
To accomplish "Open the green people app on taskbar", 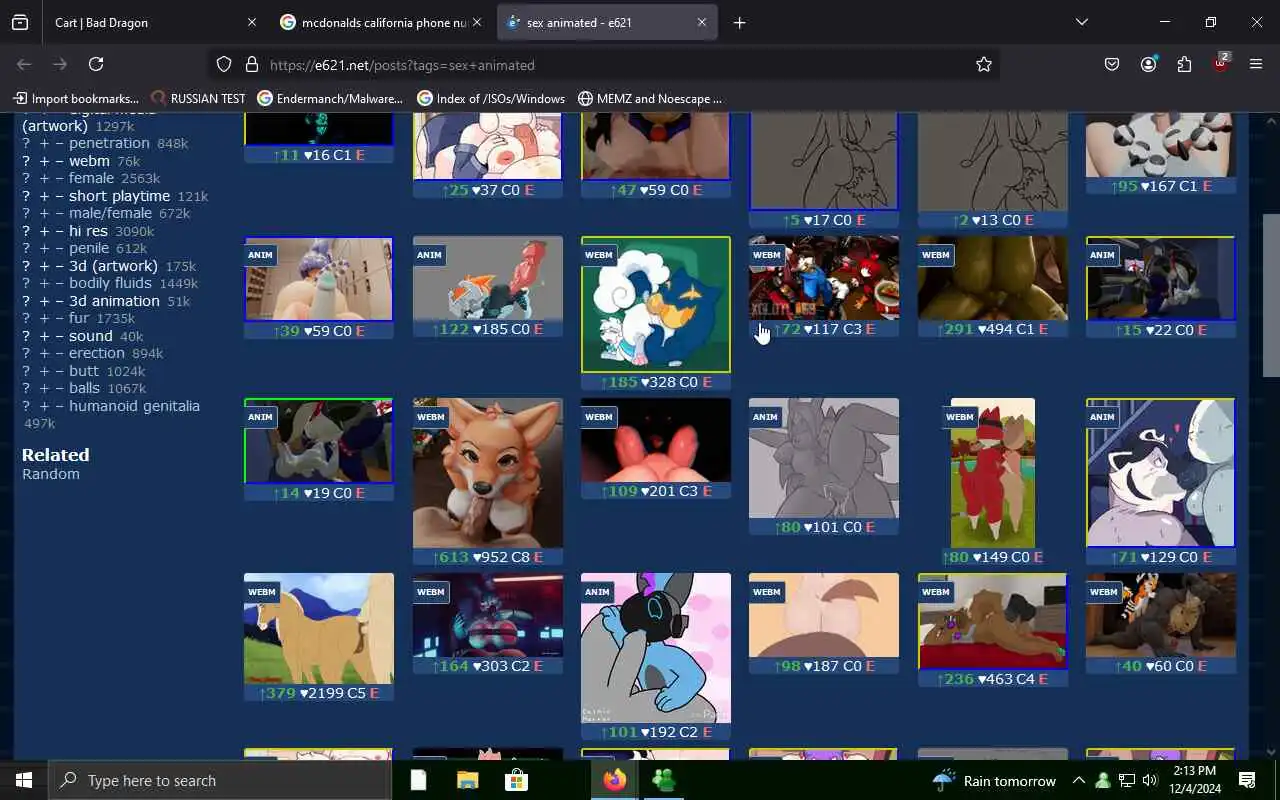I will point(663,780).
